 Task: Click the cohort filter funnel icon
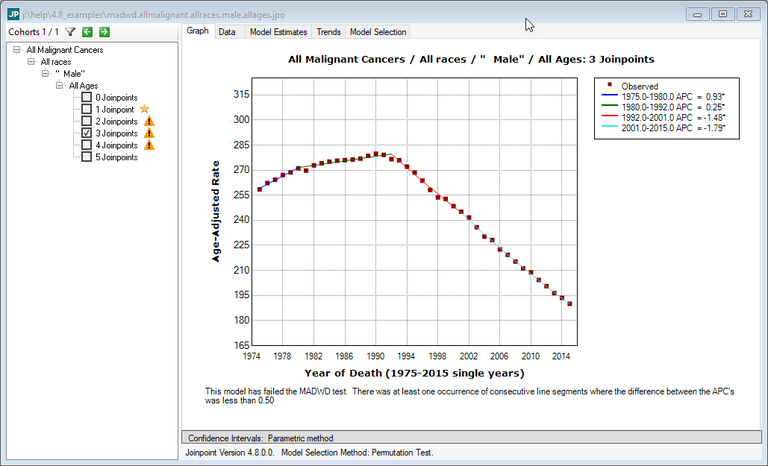click(x=70, y=32)
